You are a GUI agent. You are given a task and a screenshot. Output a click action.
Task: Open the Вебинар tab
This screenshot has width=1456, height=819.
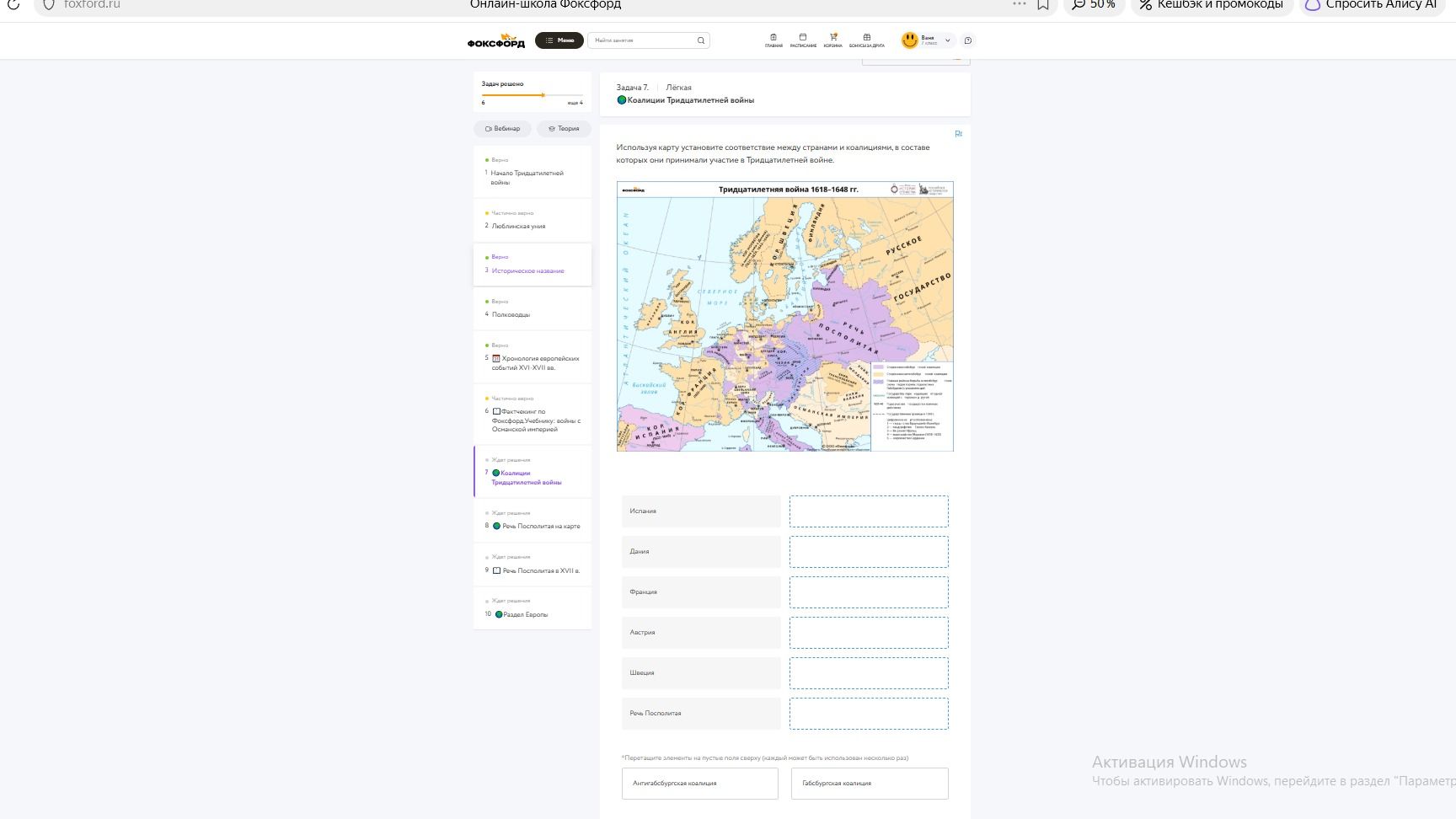pos(502,129)
